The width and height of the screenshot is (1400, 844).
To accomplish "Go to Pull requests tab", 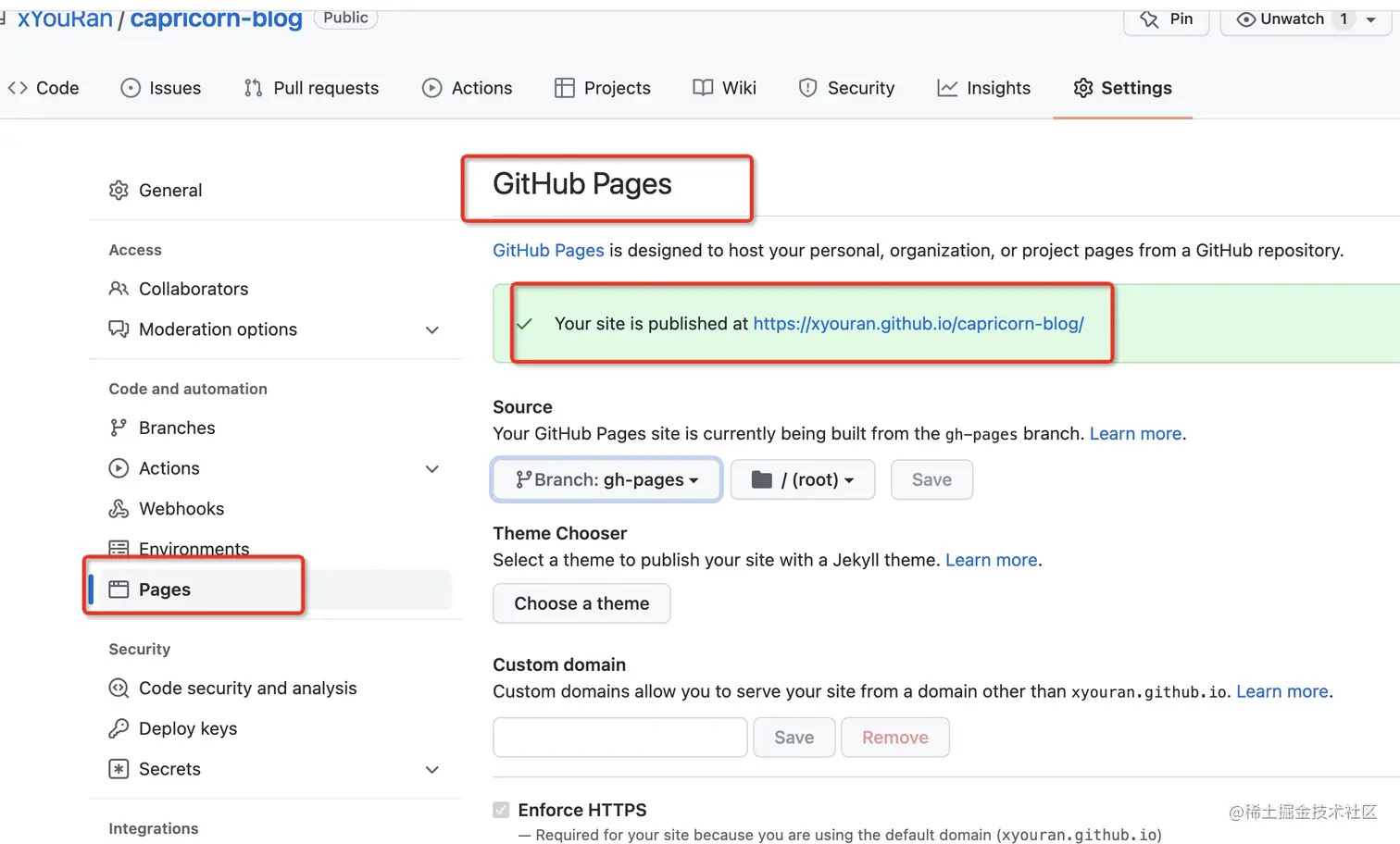I will 311,88.
